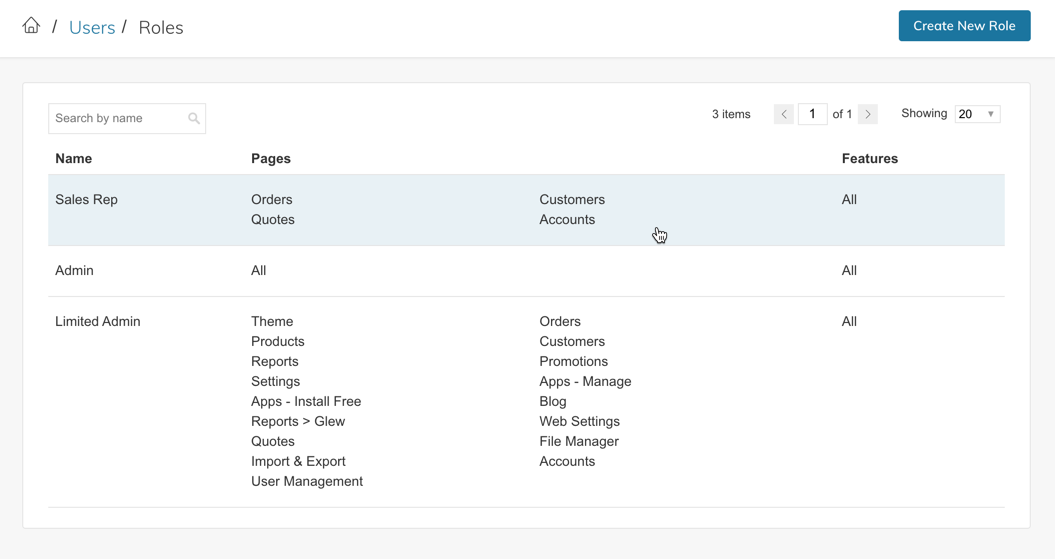Open the Limited Admin role
This screenshot has width=1055, height=559.
(x=98, y=322)
